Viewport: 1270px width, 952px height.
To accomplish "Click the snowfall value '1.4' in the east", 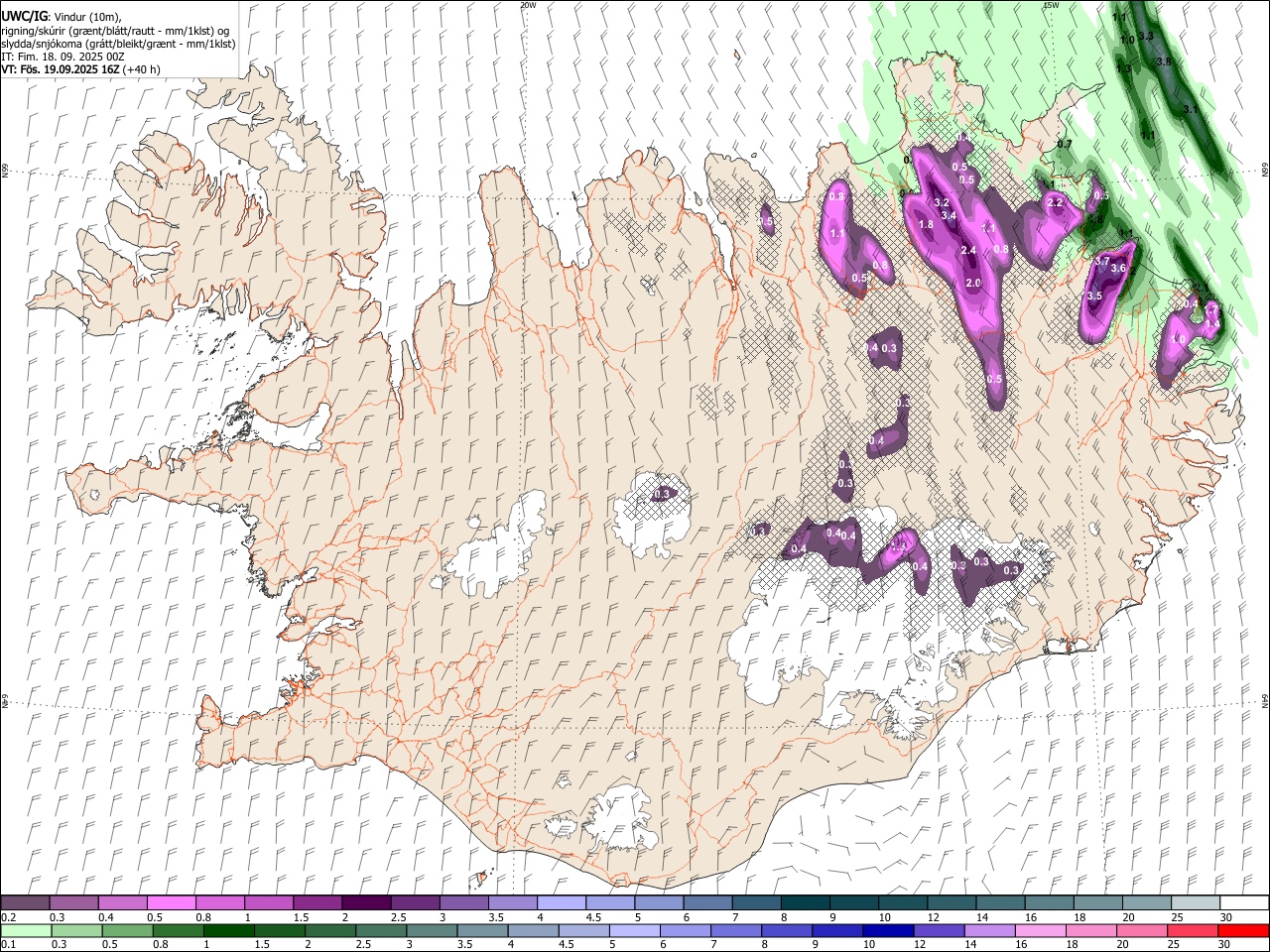I will click(1212, 322).
